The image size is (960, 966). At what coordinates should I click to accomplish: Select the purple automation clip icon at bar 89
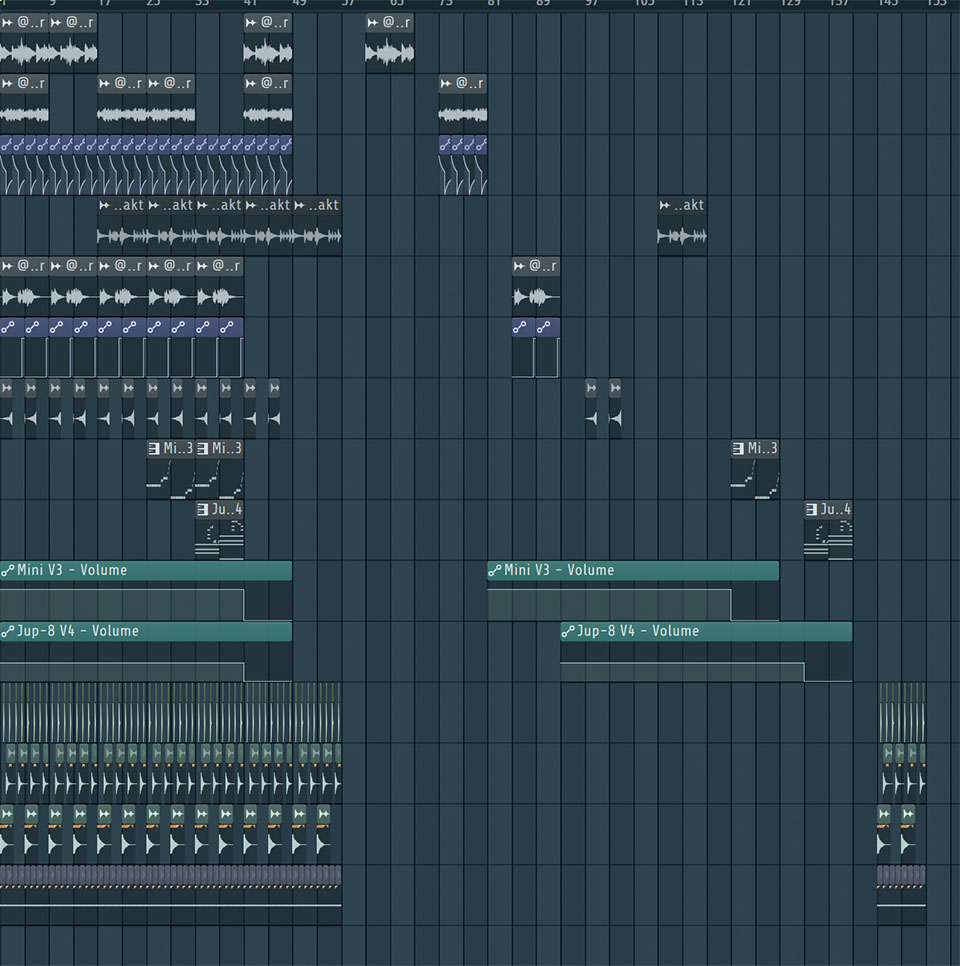pyautogui.click(x=544, y=327)
